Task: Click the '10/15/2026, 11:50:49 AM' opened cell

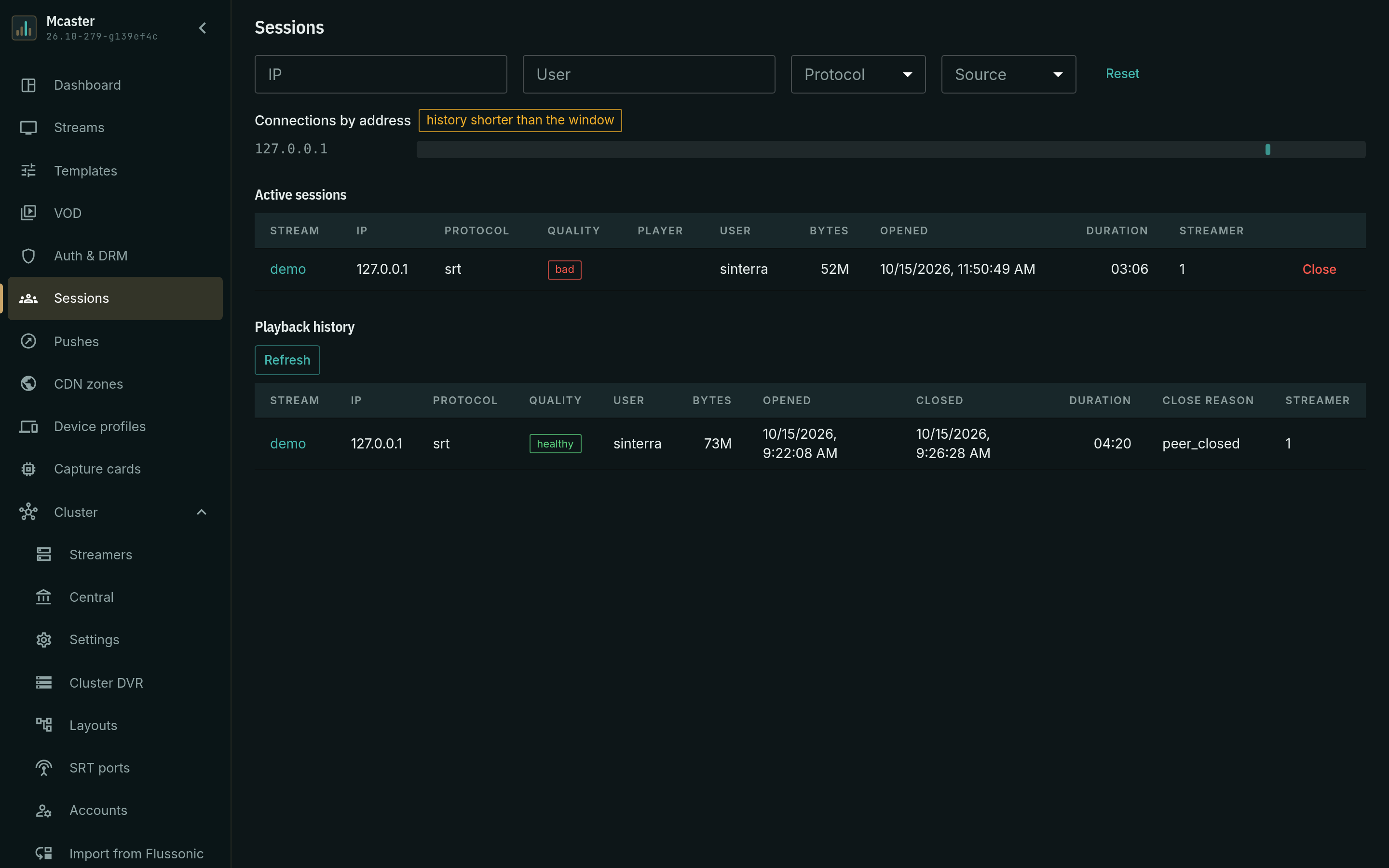Action: coord(957,269)
